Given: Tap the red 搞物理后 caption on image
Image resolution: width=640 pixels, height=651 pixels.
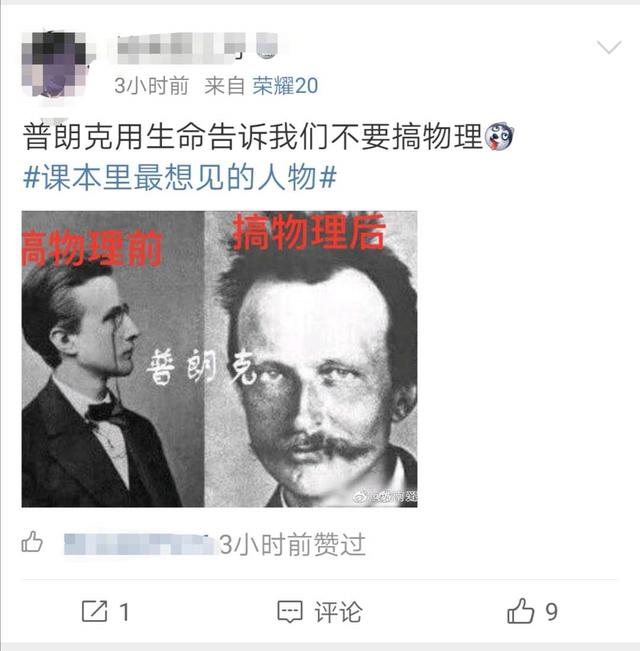Looking at the screenshot, I should (x=309, y=232).
